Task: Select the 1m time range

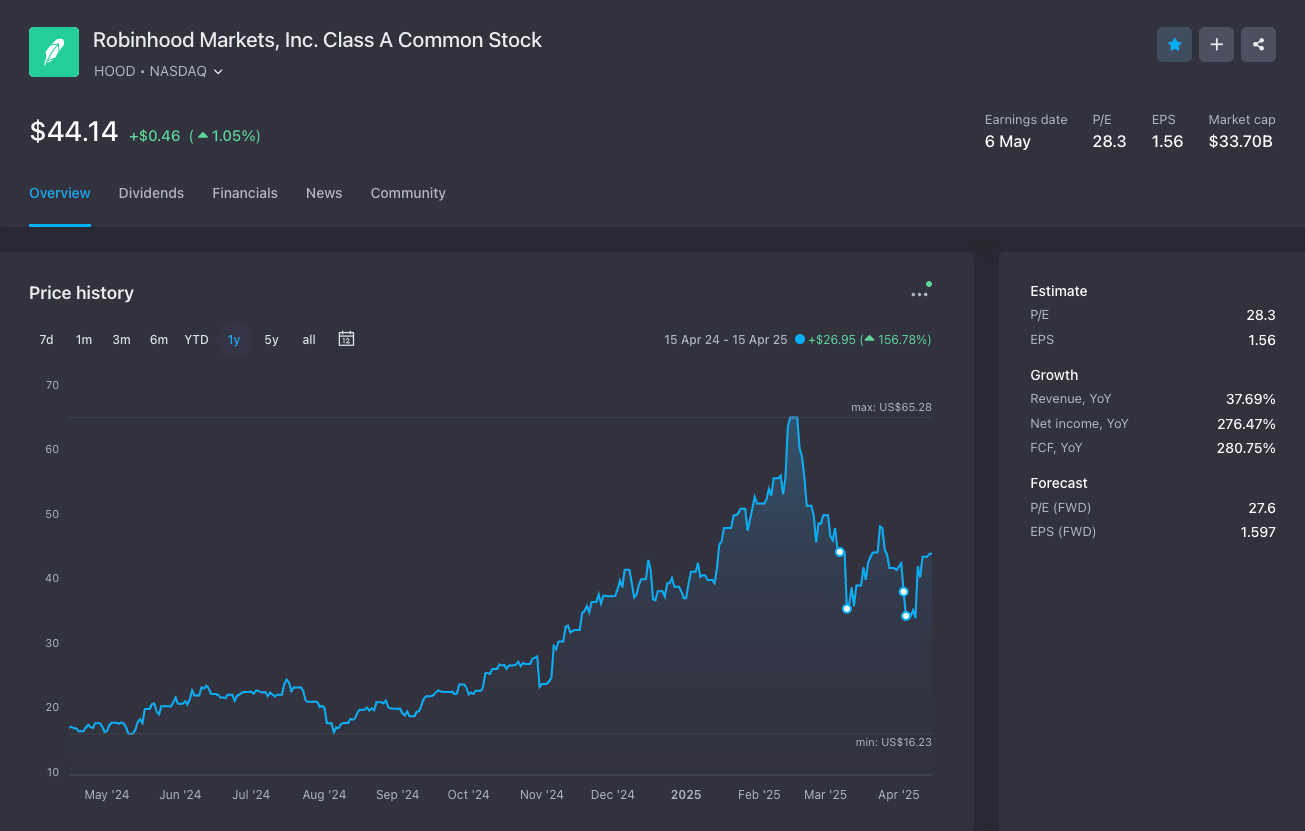Action: coord(84,340)
